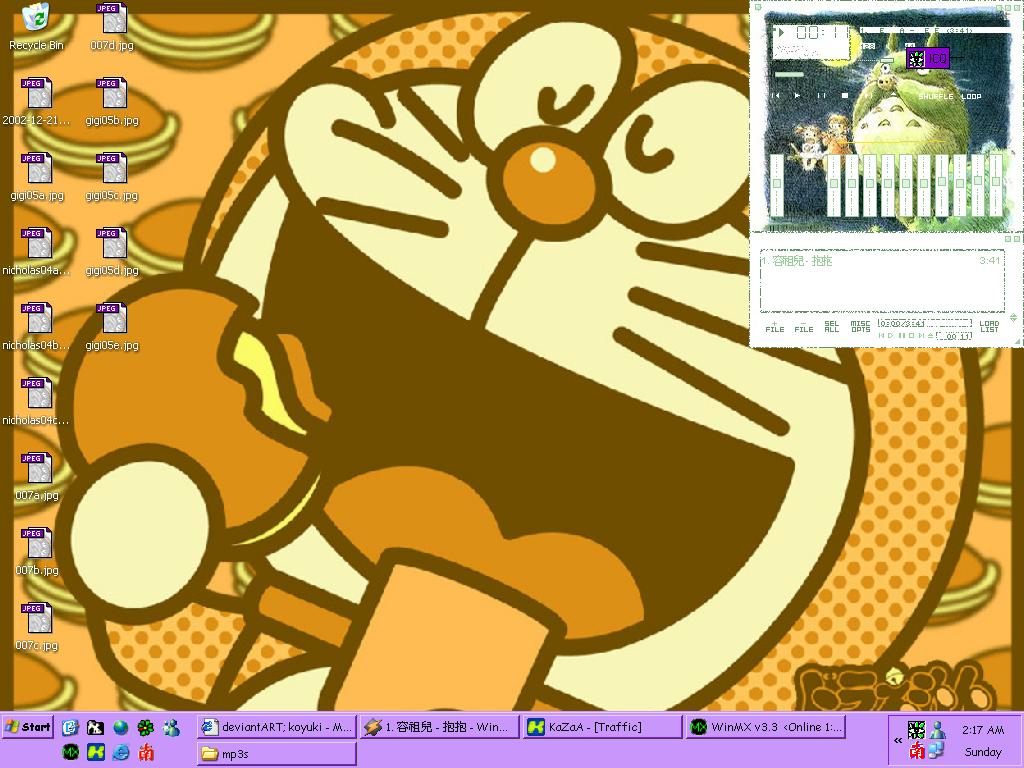
Task: Click Winamp's previous track button
Action: 776,95
